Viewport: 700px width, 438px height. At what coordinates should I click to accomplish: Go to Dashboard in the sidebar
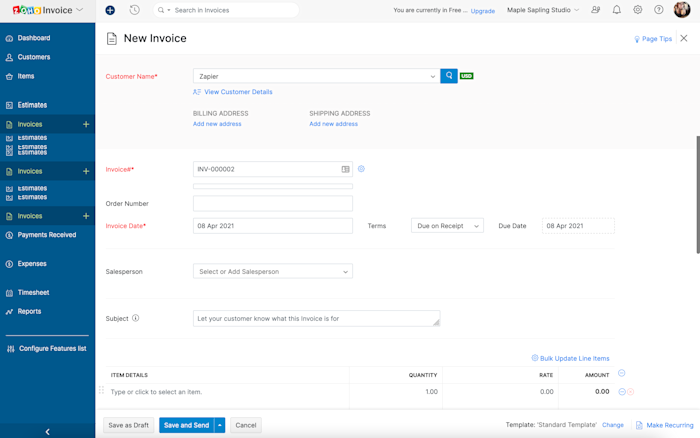click(x=34, y=38)
